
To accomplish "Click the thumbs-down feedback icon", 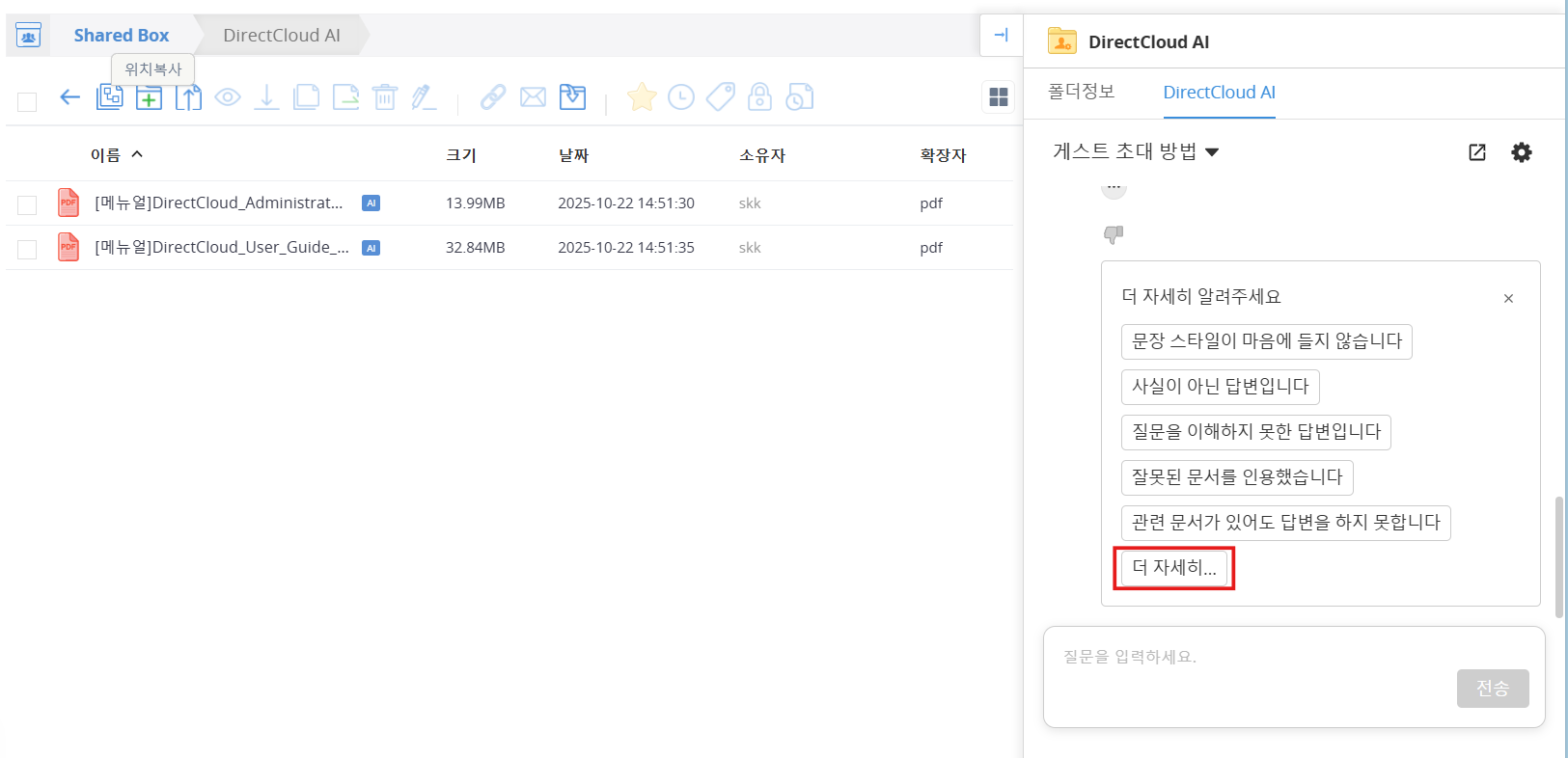I will pos(1114,234).
